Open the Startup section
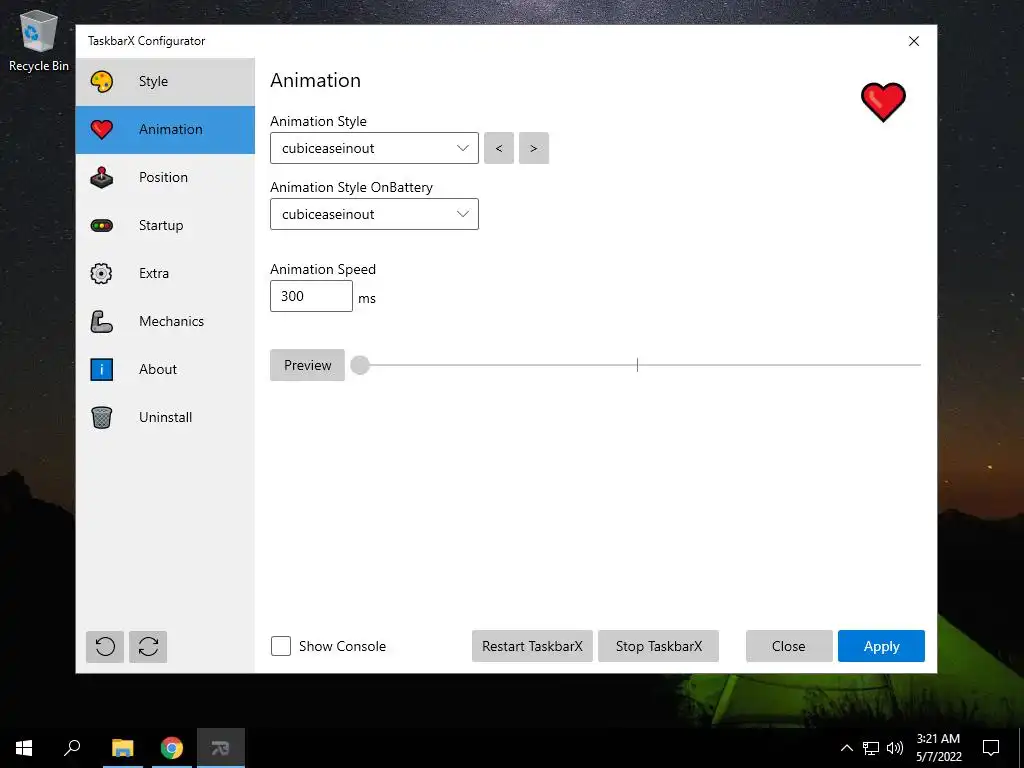Screen dimensions: 1024x768 [x=165, y=225]
